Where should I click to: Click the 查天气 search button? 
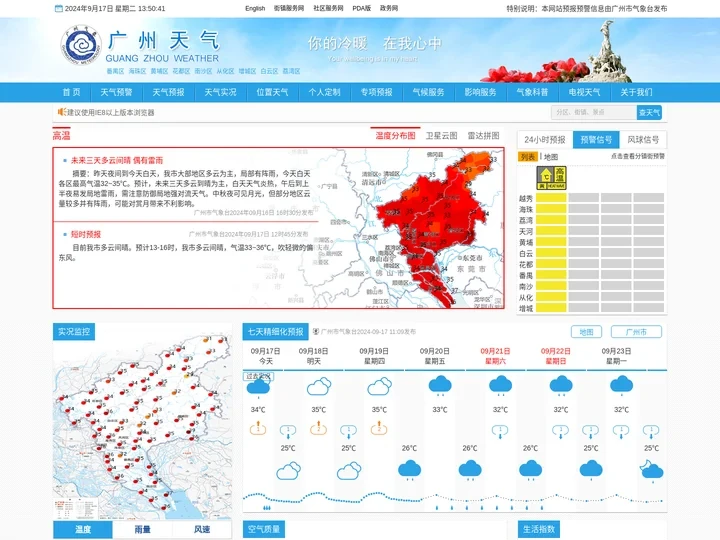(649, 112)
